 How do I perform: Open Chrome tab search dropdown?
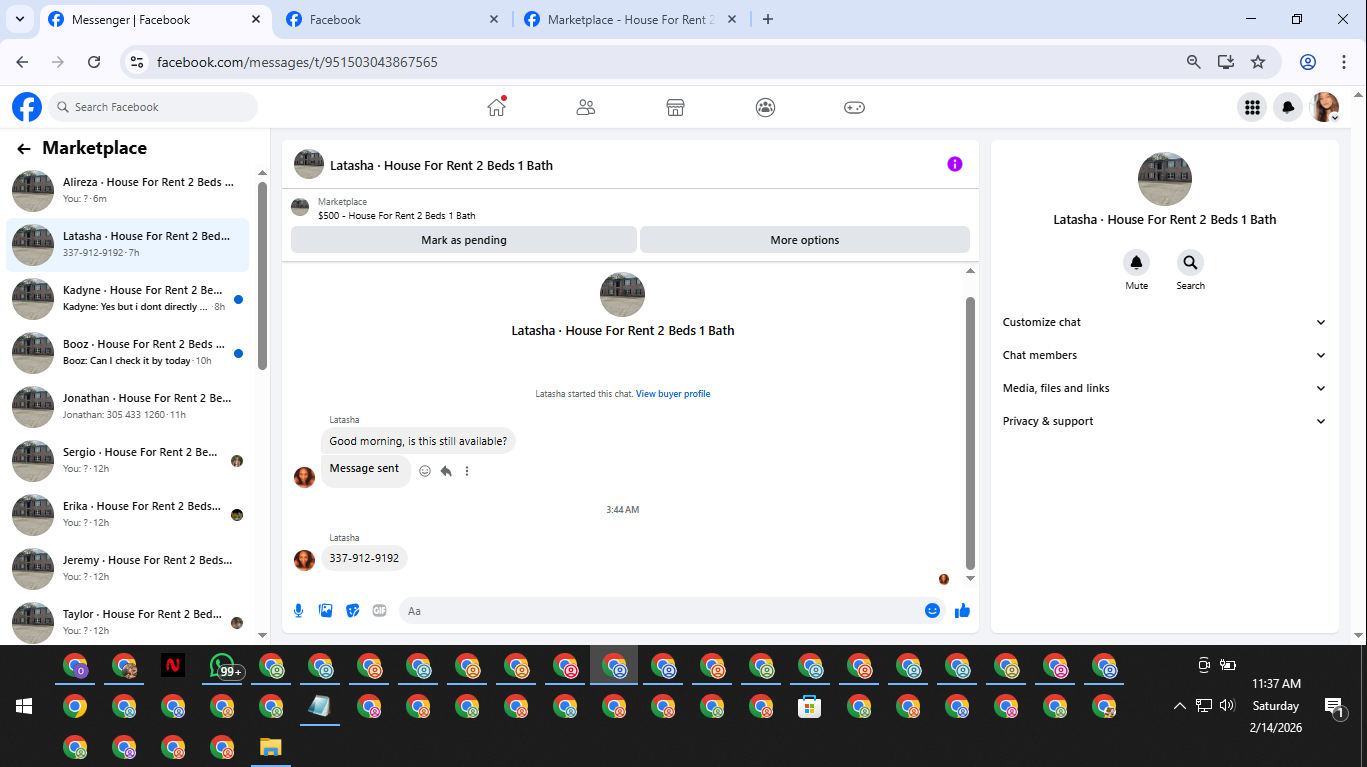pos(19,19)
